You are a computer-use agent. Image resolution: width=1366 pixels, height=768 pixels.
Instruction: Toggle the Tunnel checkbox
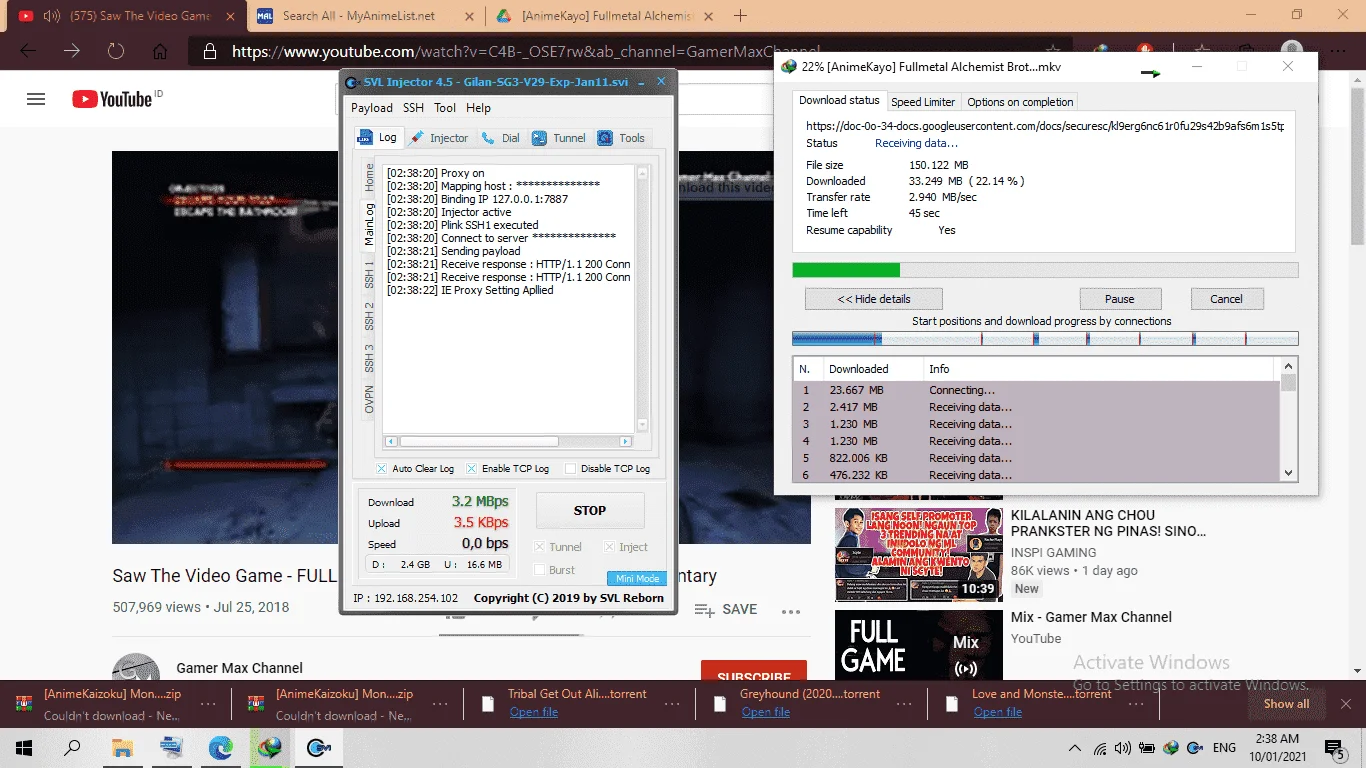point(540,547)
